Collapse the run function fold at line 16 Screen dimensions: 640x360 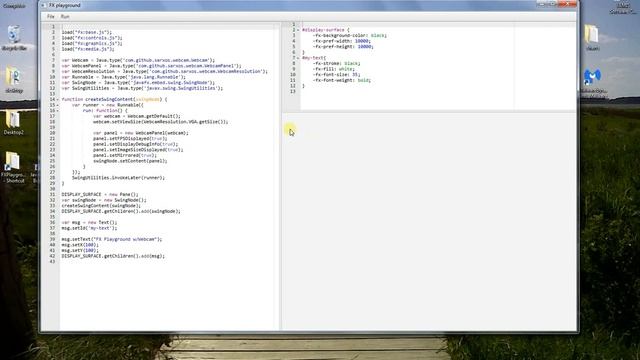click(58, 111)
